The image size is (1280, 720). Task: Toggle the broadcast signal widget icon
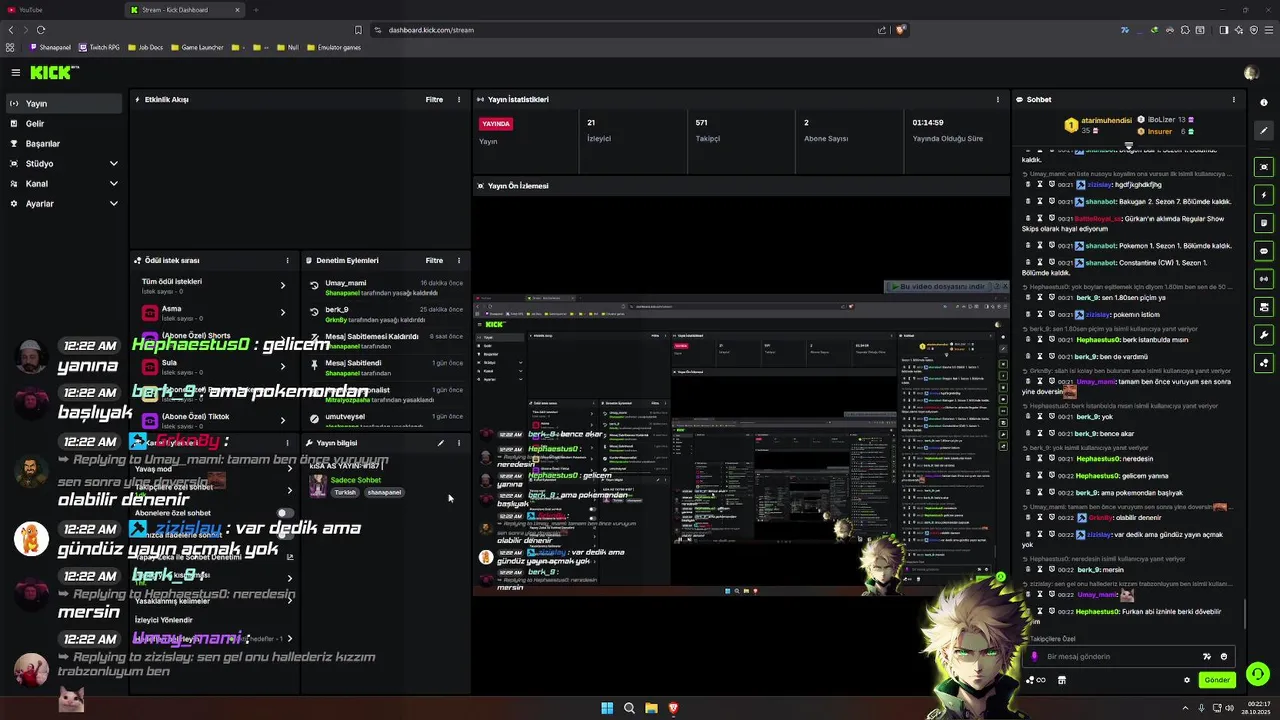[x=1264, y=279]
